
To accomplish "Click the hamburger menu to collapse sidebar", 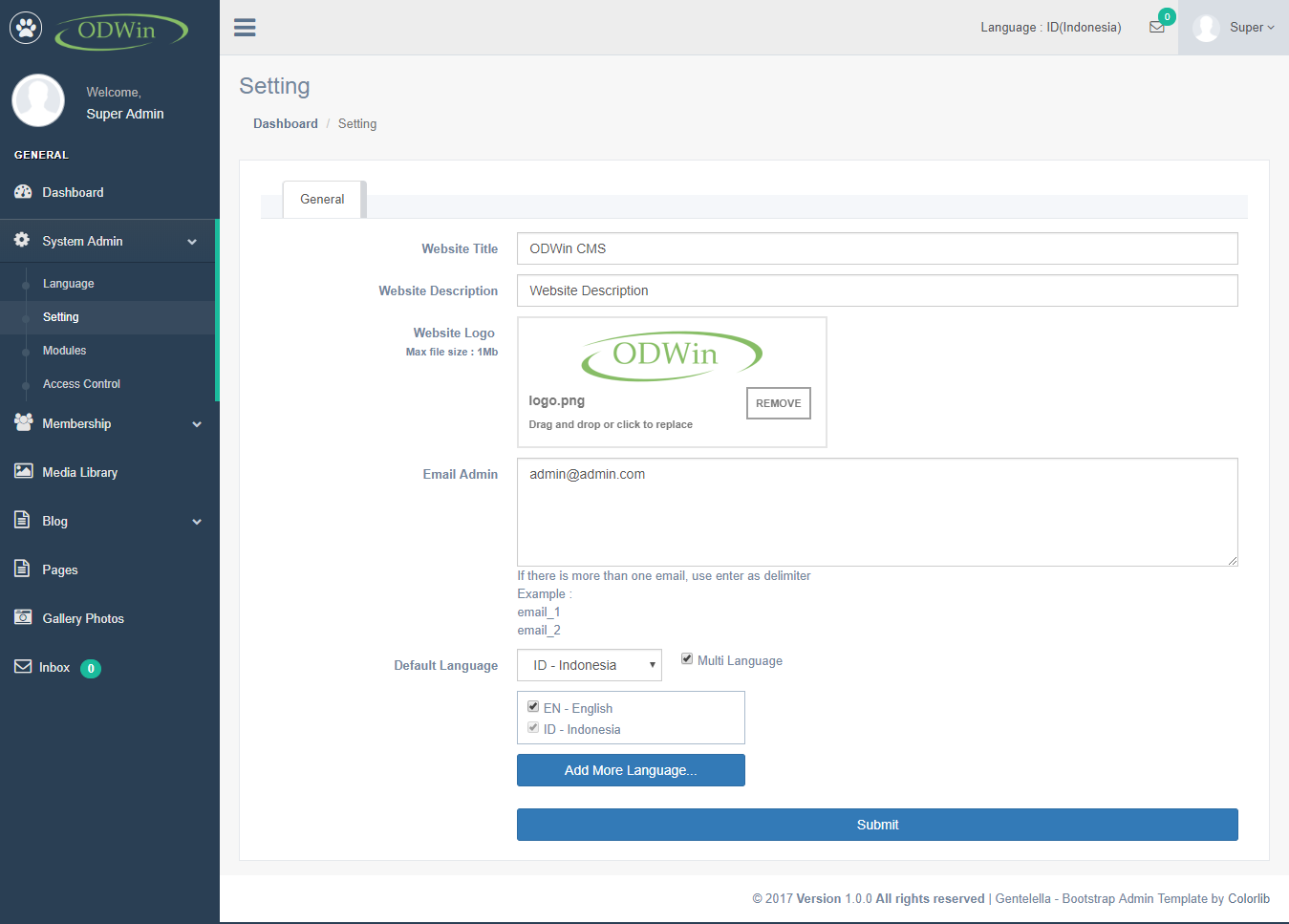I will (x=245, y=27).
